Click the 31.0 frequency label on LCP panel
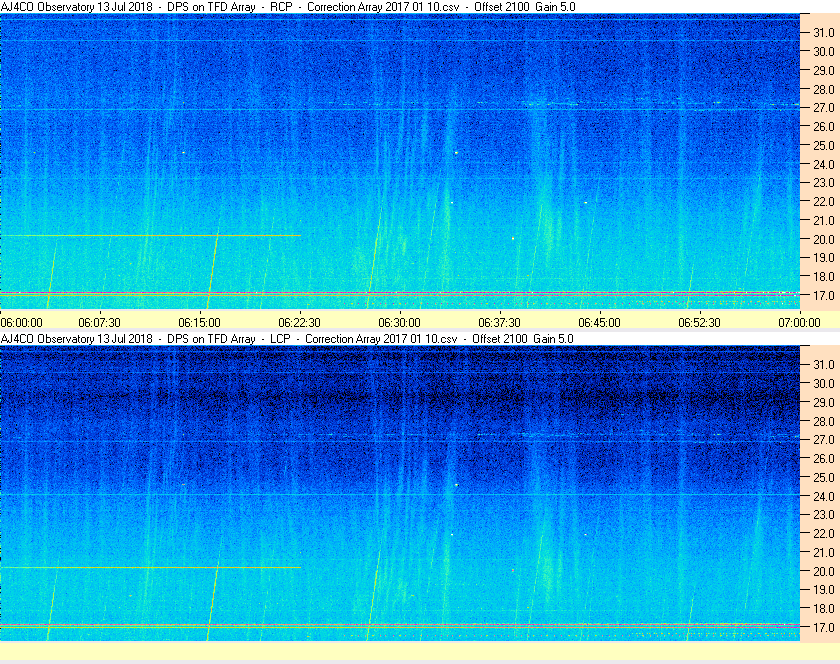 pos(824,364)
